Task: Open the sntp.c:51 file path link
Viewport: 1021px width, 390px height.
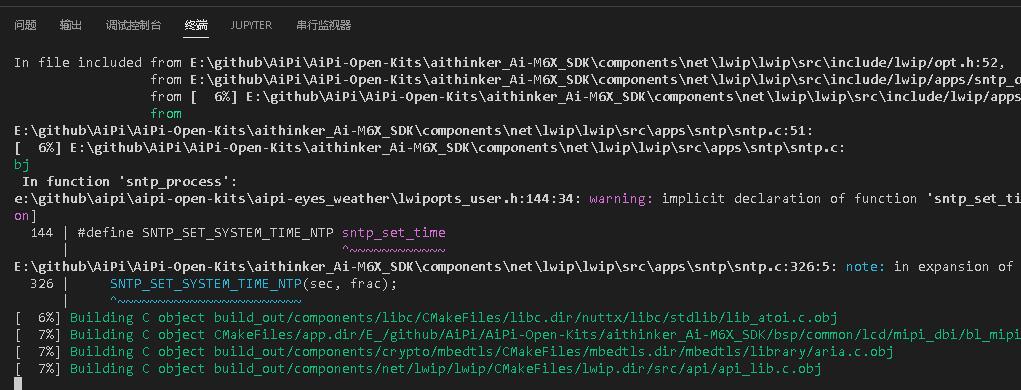Action: coord(413,130)
